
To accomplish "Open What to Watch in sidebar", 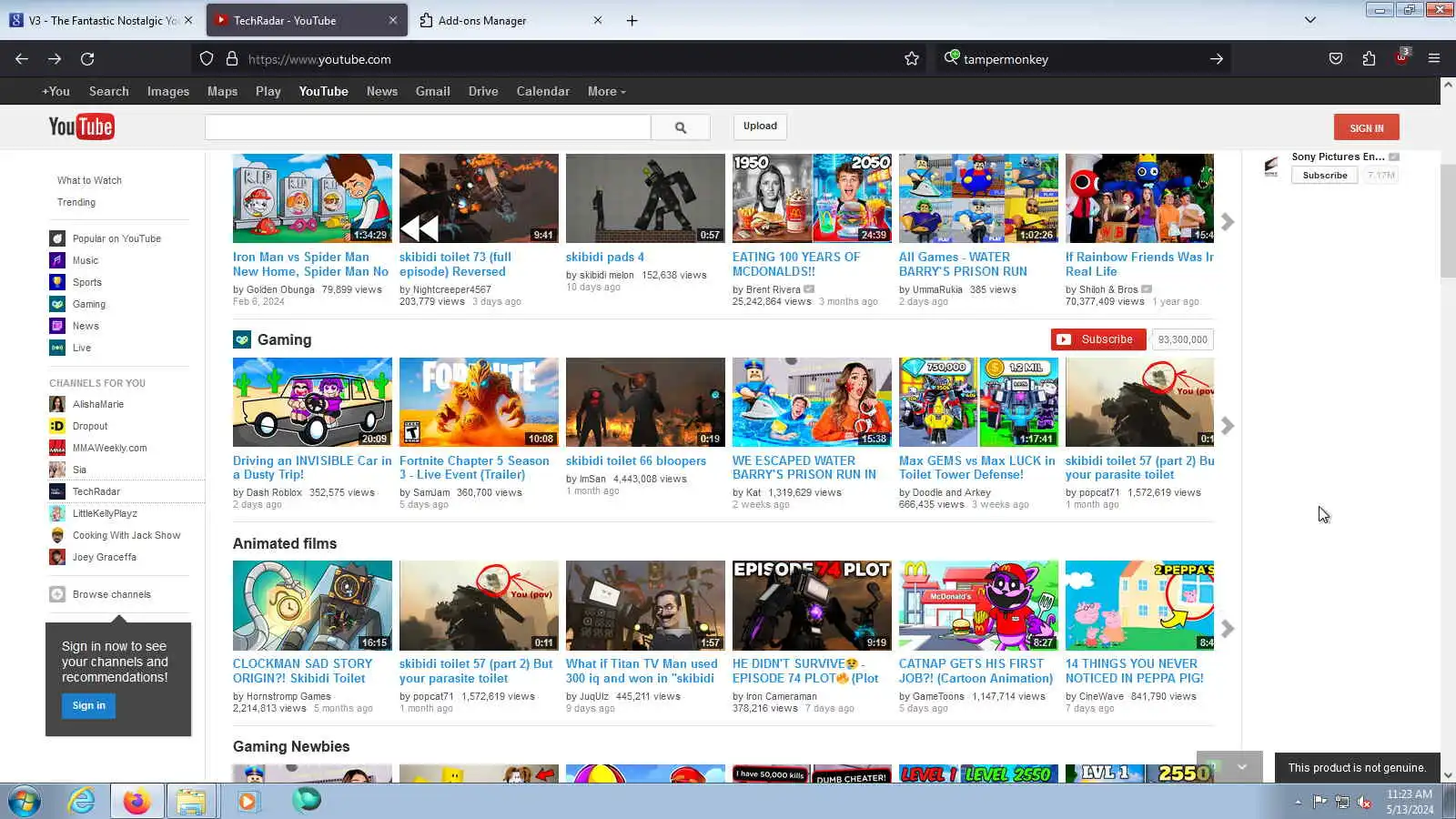I will point(89,180).
